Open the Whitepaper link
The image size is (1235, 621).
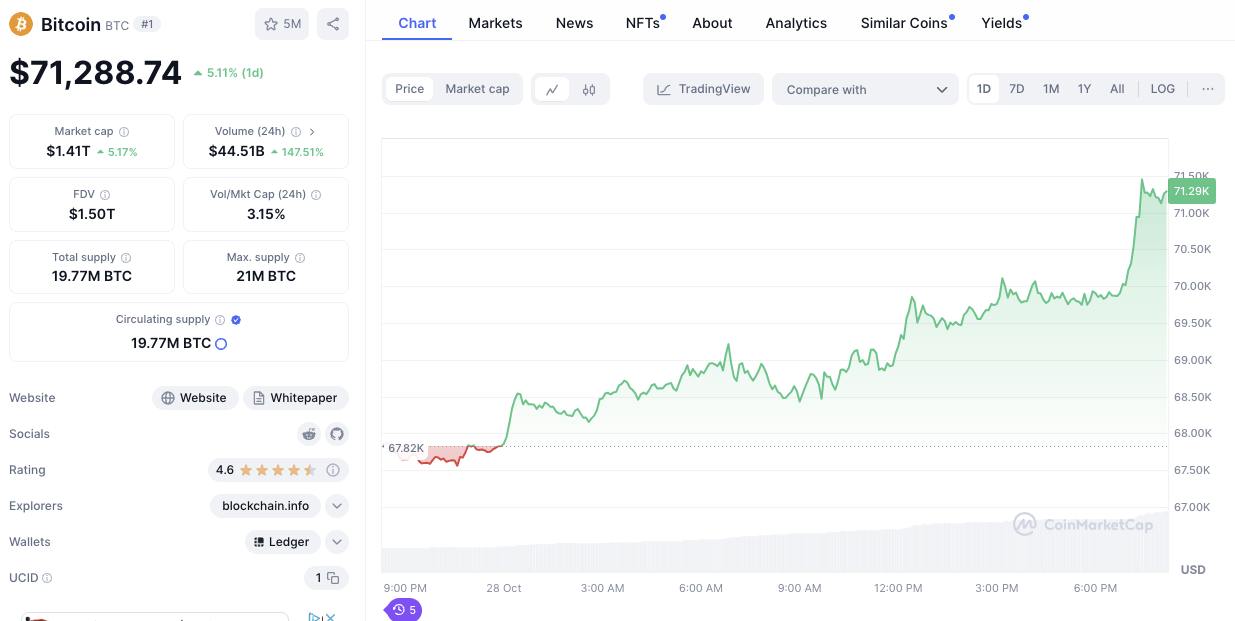(x=296, y=398)
